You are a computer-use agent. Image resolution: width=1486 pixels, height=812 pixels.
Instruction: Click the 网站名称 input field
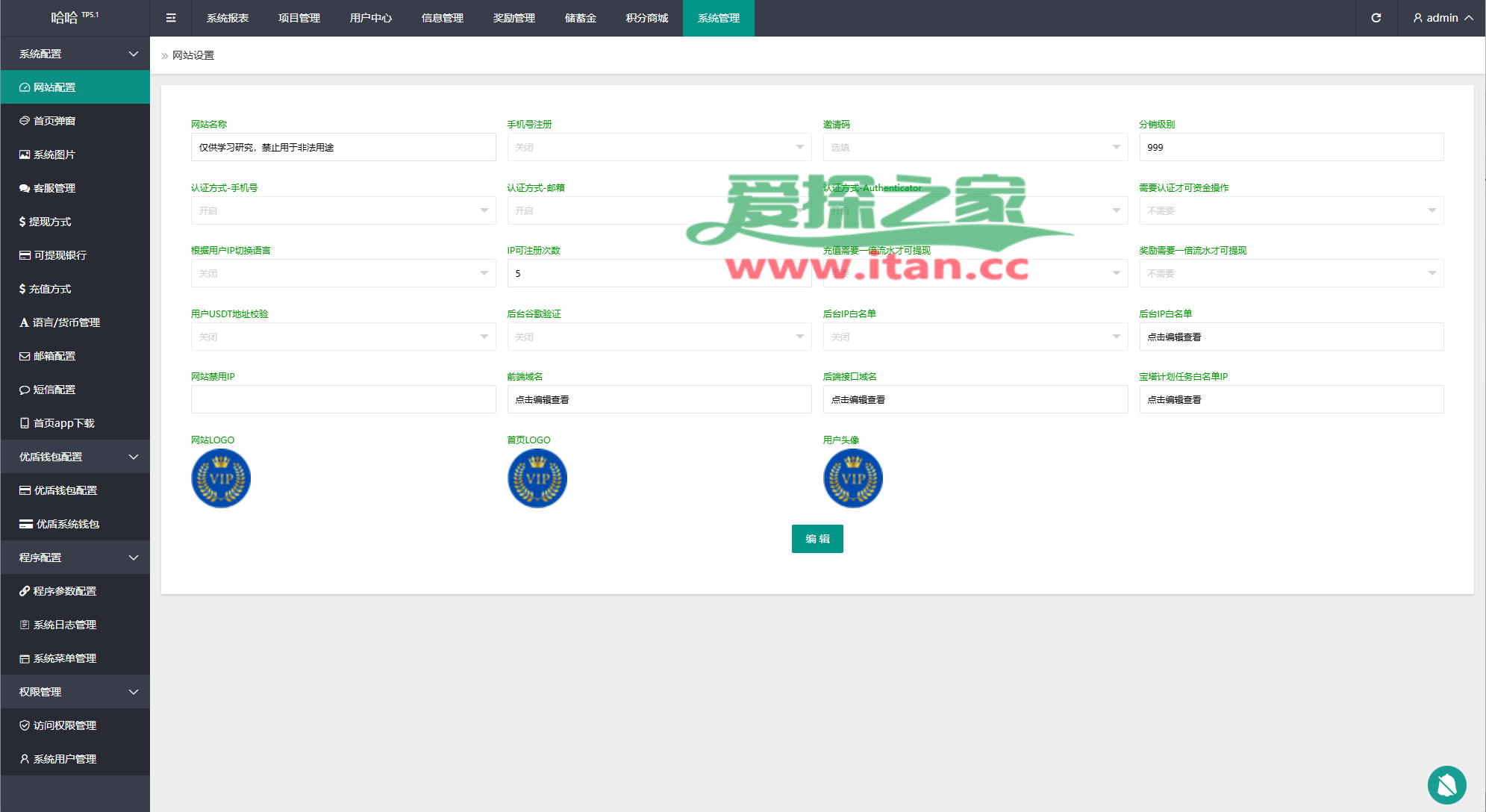click(x=343, y=147)
